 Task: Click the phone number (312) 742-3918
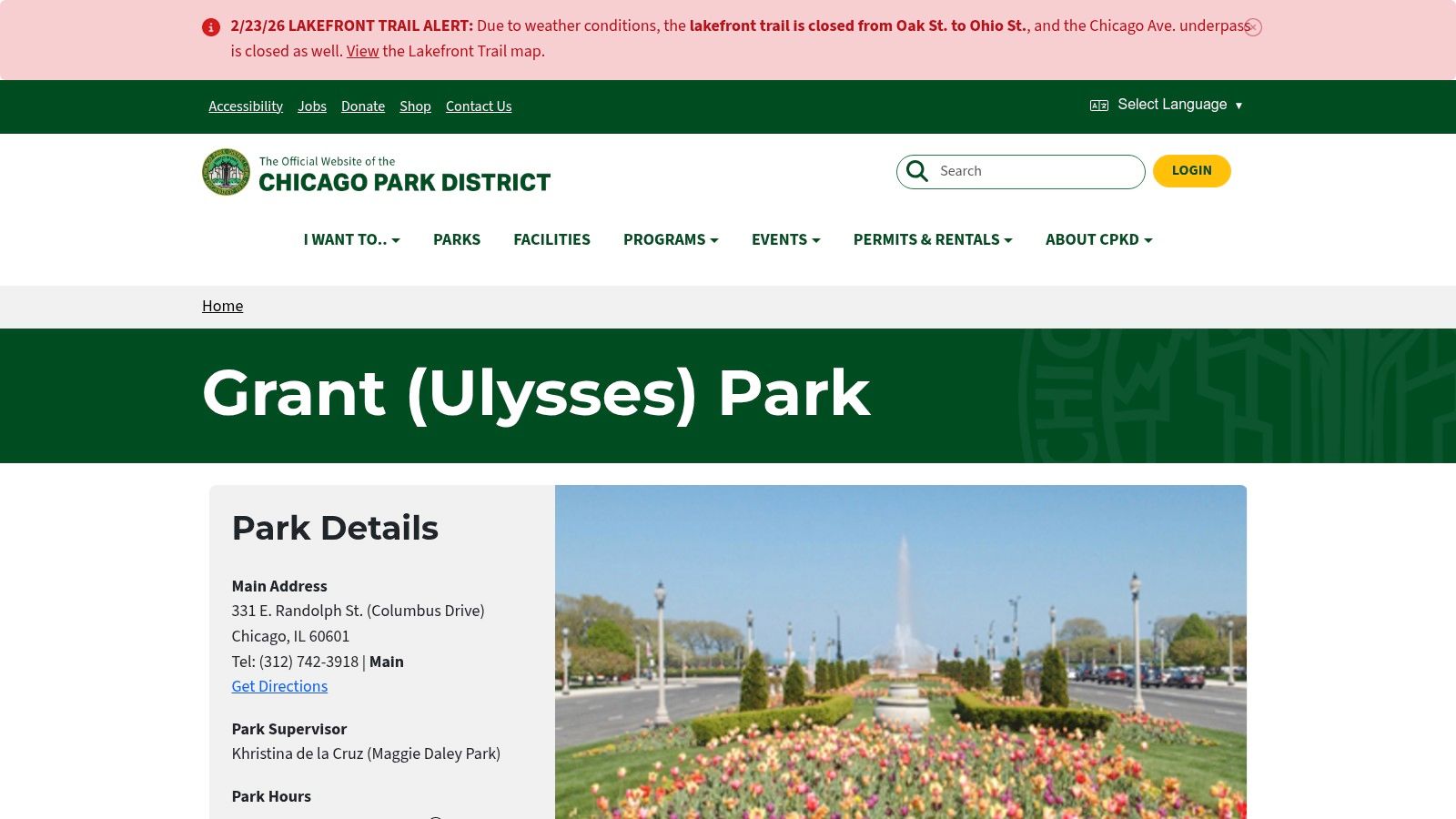point(308,662)
